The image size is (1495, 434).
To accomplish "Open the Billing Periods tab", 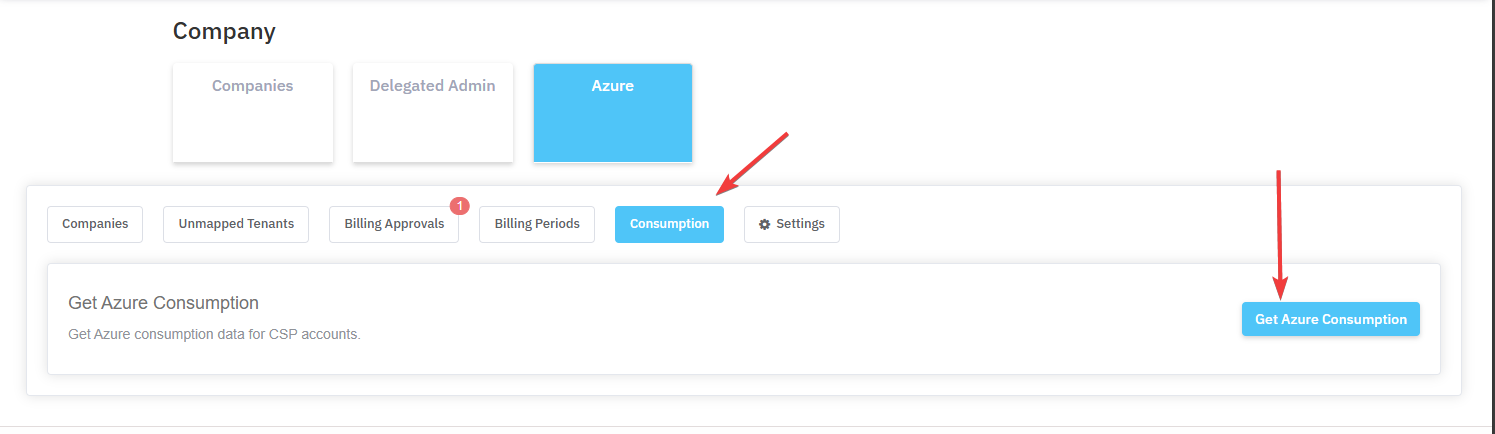I will pos(537,224).
